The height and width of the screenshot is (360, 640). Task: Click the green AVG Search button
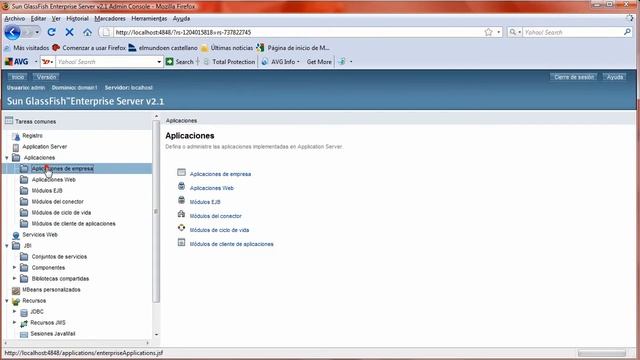coord(180,62)
